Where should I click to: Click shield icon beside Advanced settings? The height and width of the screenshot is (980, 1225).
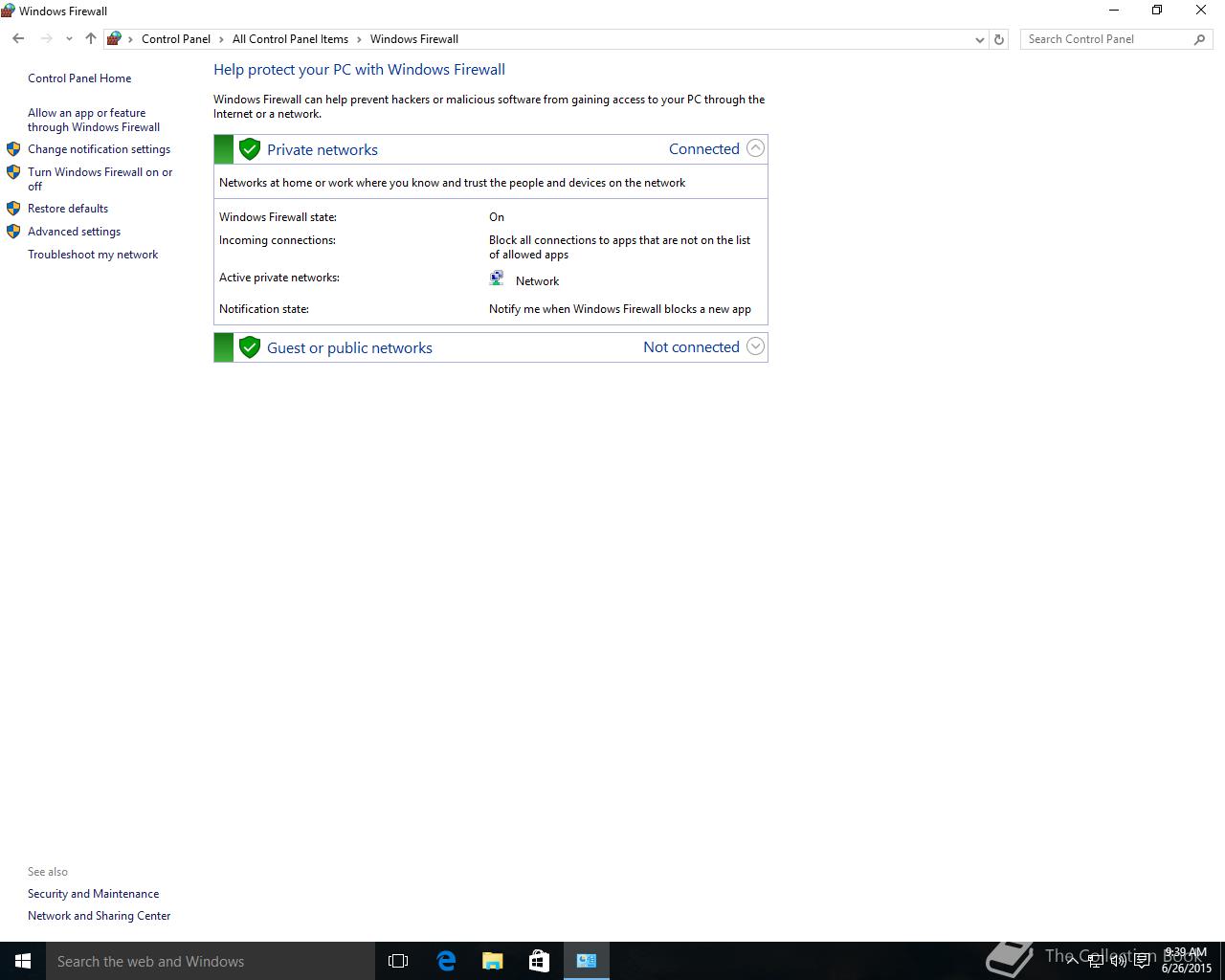(13, 232)
